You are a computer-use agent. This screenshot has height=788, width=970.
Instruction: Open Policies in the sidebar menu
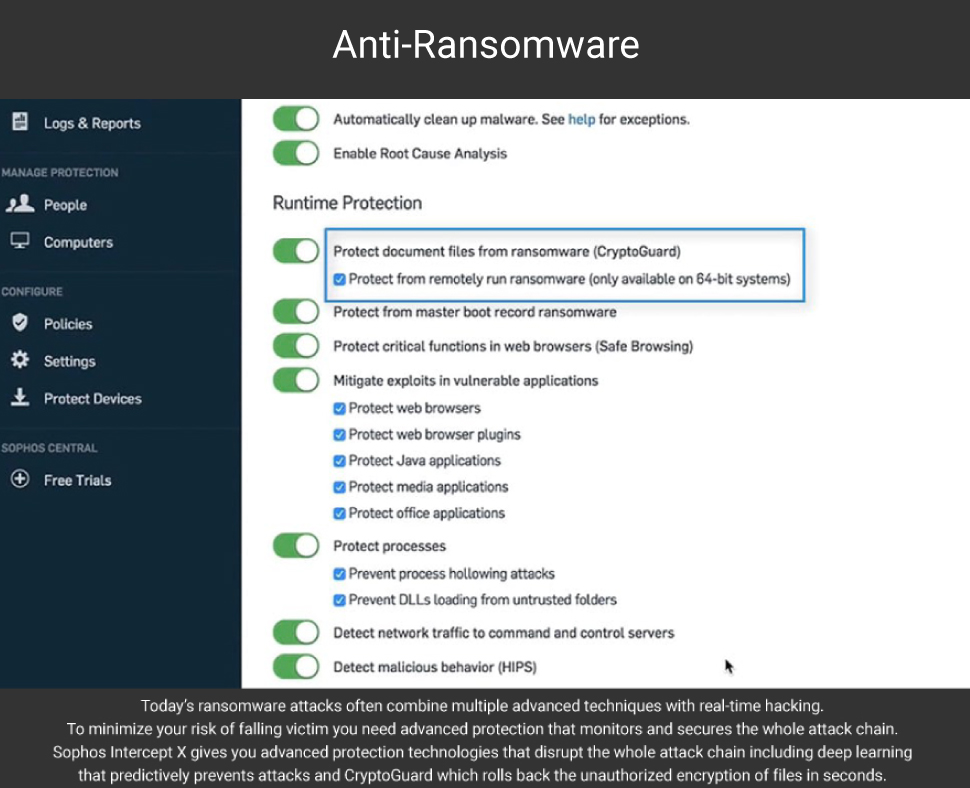coord(68,323)
